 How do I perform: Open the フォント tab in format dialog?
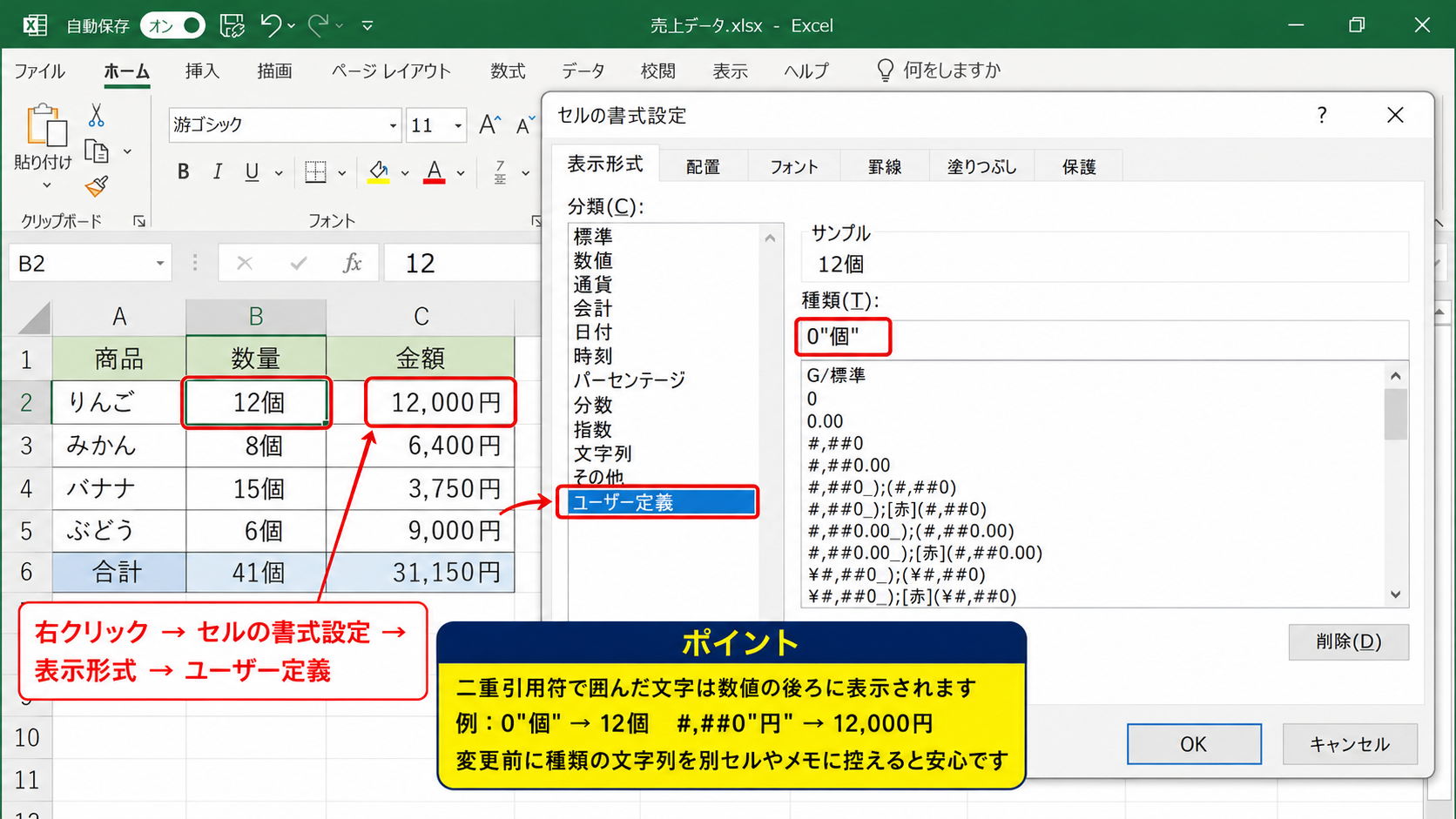pyautogui.click(x=794, y=166)
